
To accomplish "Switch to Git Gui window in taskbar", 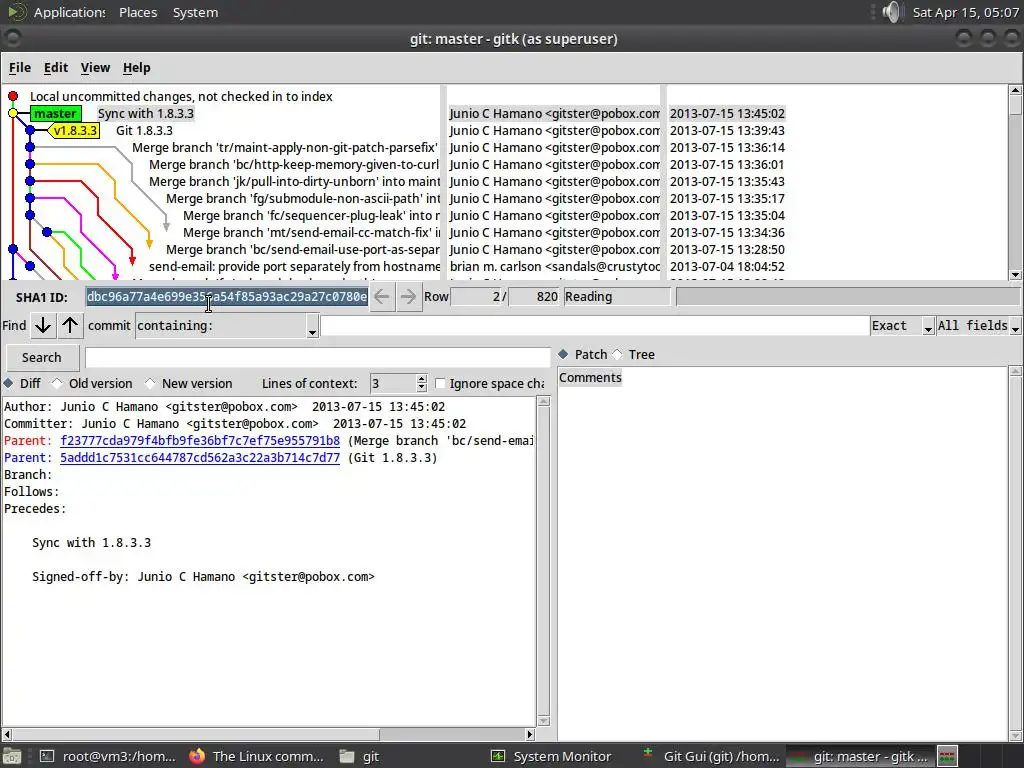I will coord(712,756).
